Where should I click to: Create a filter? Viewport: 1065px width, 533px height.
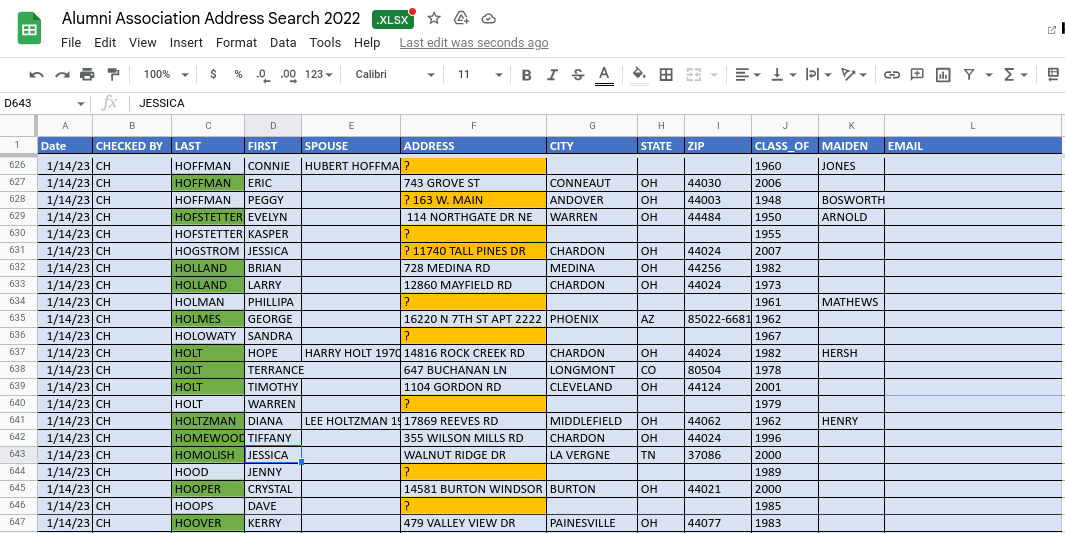tap(969, 75)
